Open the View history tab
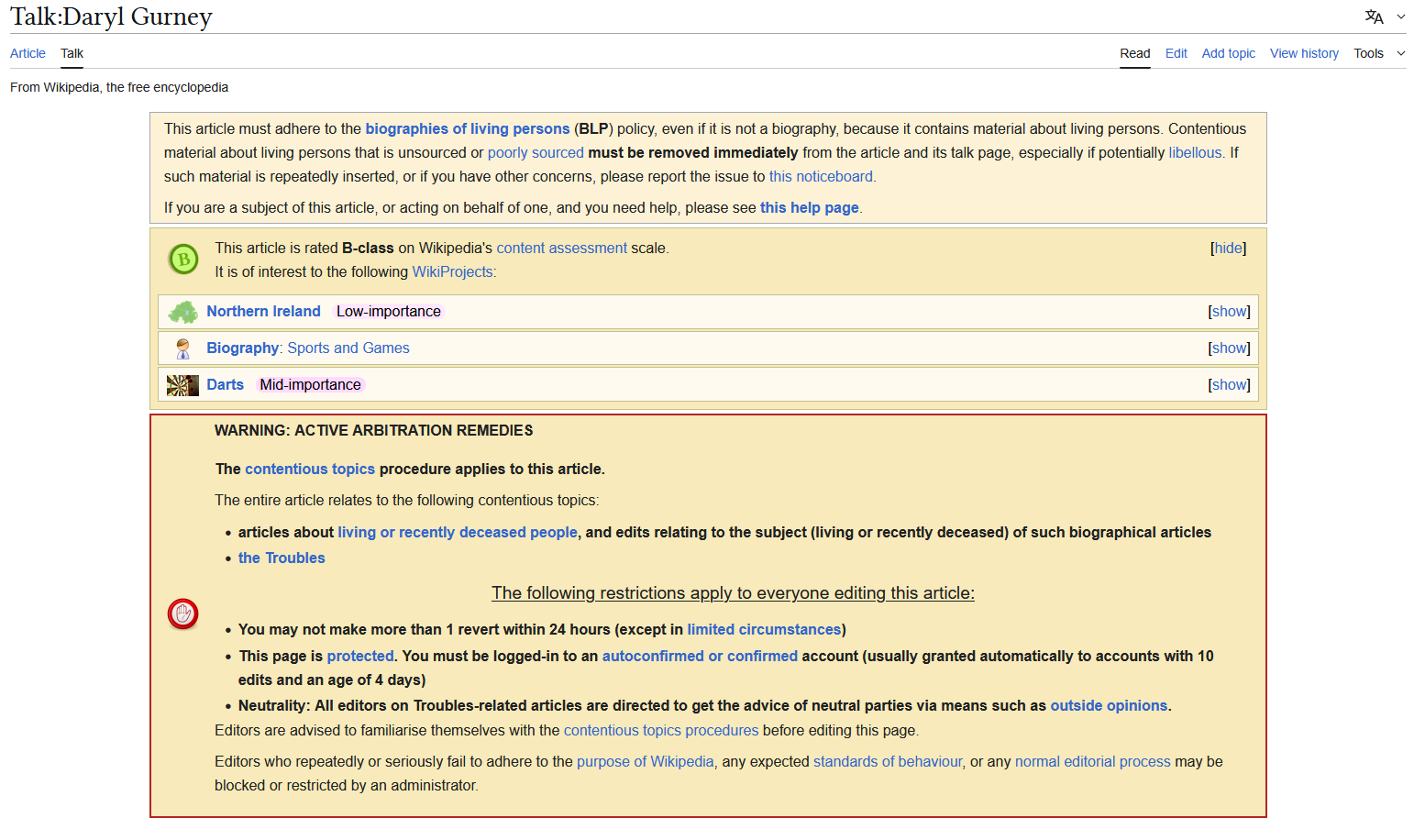The height and width of the screenshot is (840, 1425). [x=1304, y=53]
